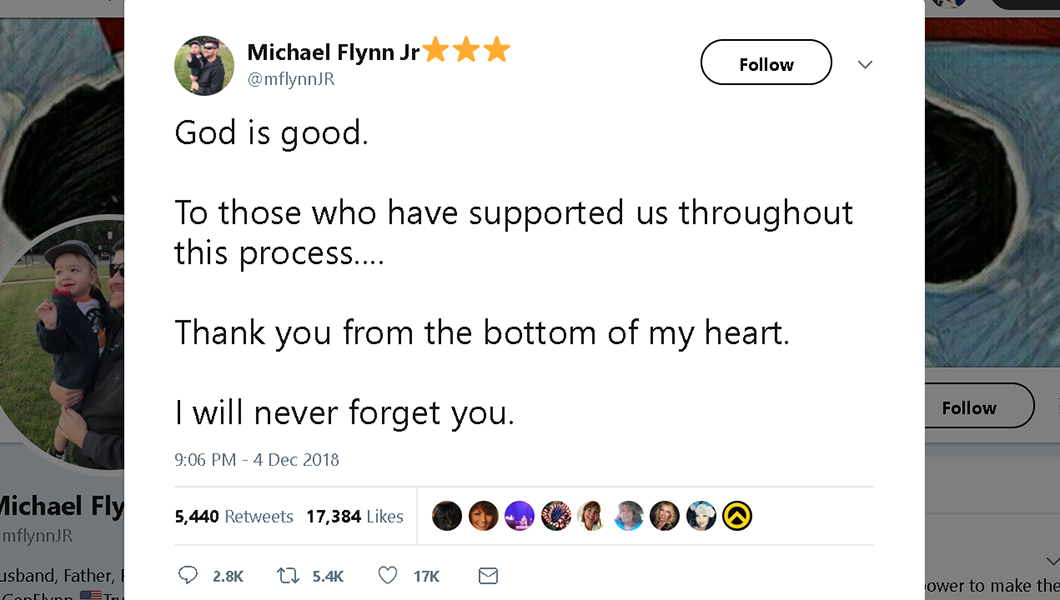Image resolution: width=1060 pixels, height=600 pixels.
Task: View the 17,384 Likes list
Action: [x=355, y=517]
